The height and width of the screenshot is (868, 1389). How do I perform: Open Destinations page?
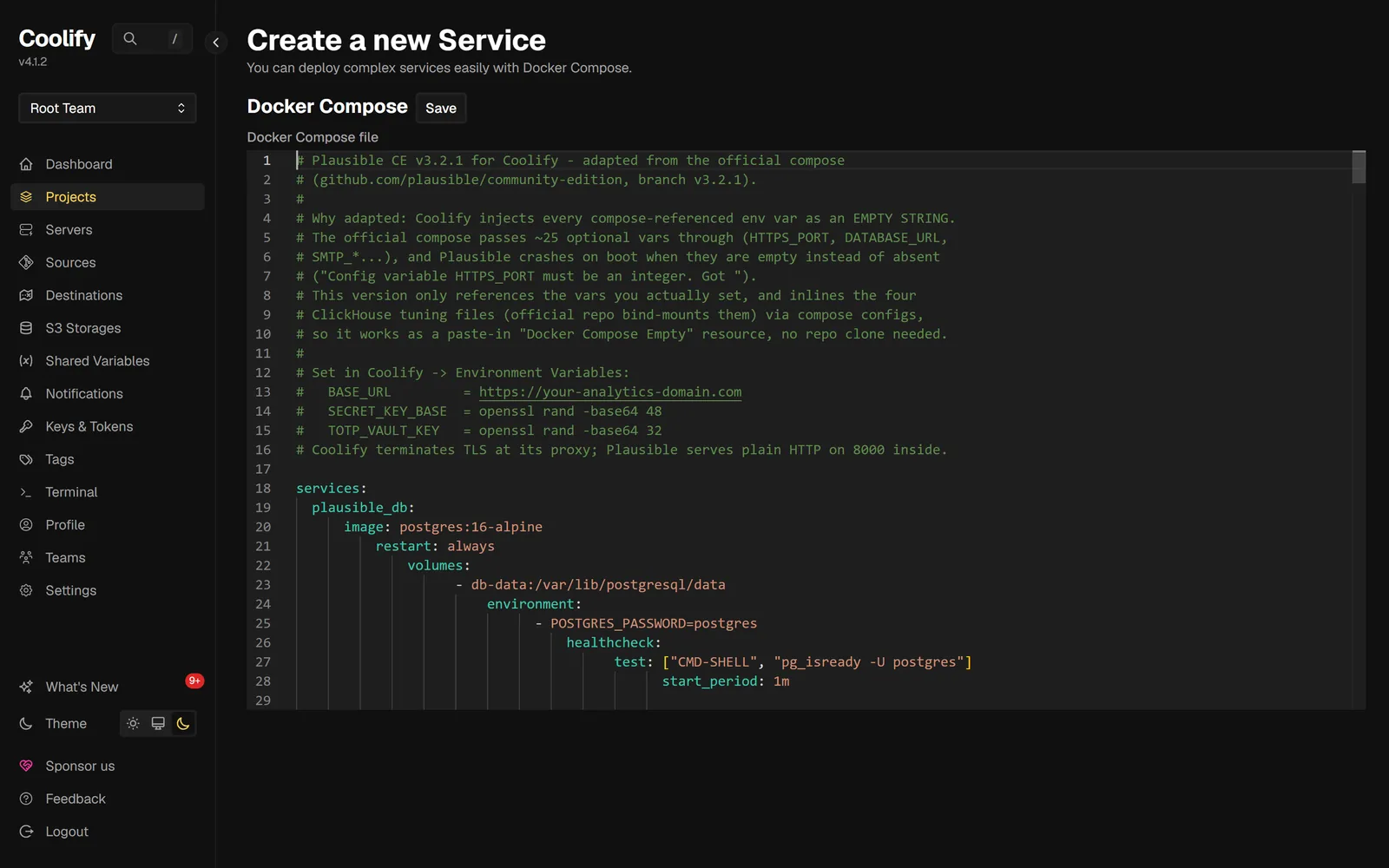108,295
